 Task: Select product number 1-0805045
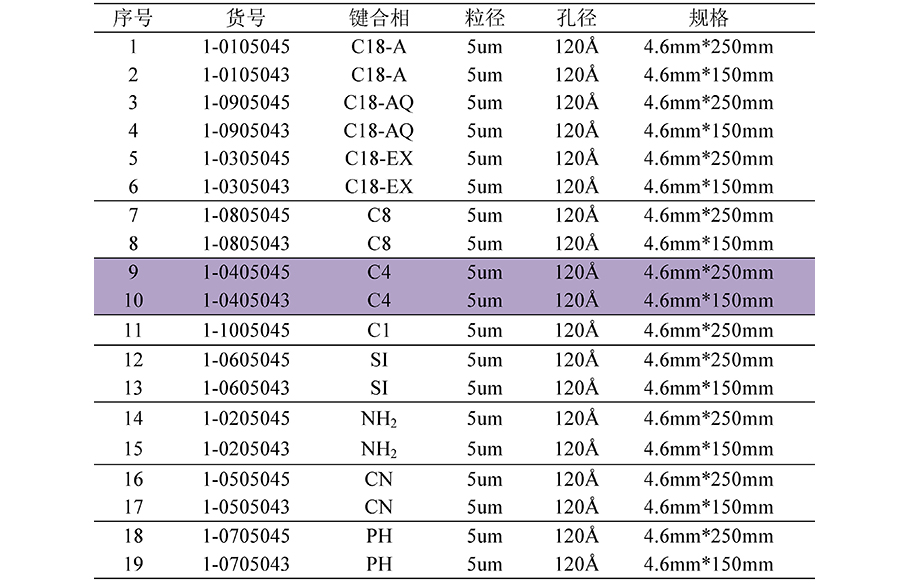(246, 215)
